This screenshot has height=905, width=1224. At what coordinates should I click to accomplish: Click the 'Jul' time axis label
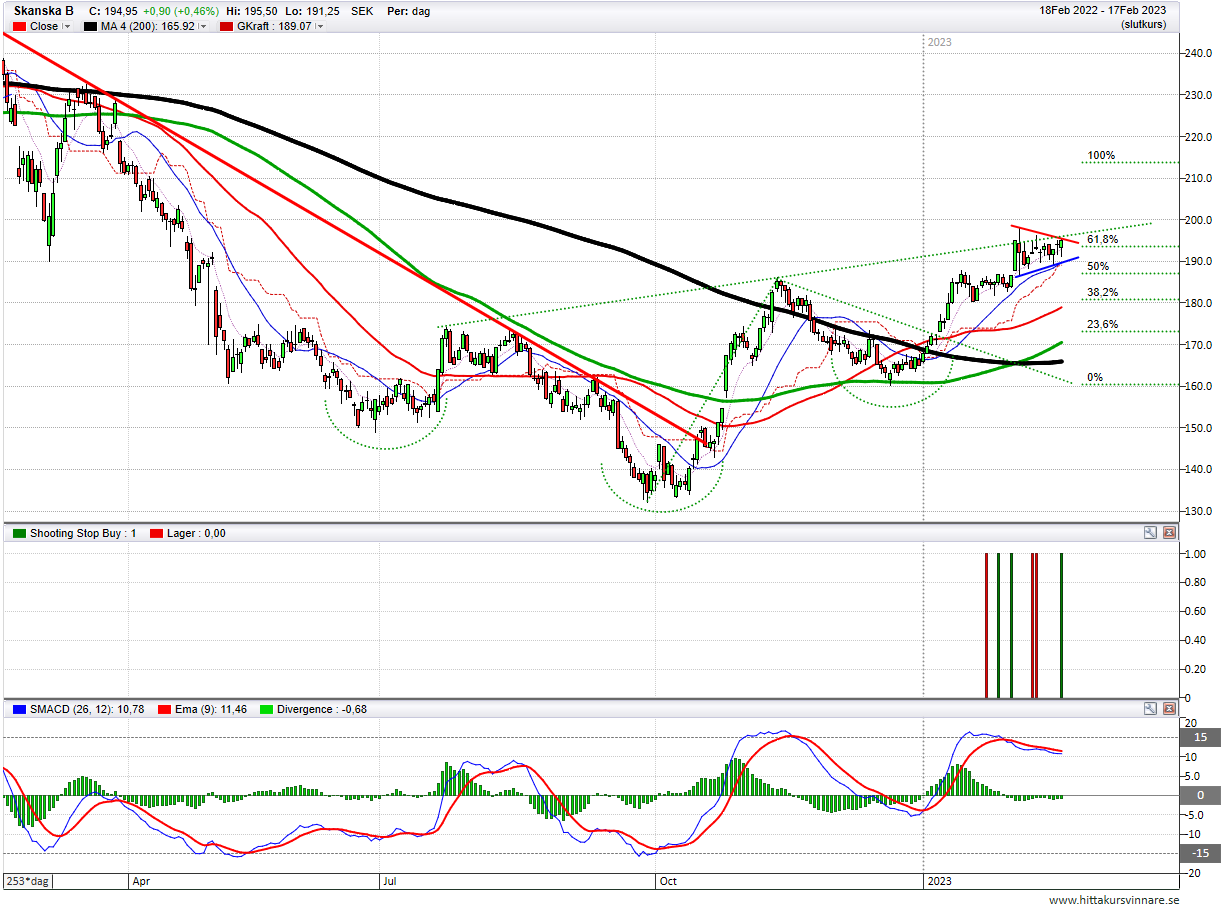point(391,882)
